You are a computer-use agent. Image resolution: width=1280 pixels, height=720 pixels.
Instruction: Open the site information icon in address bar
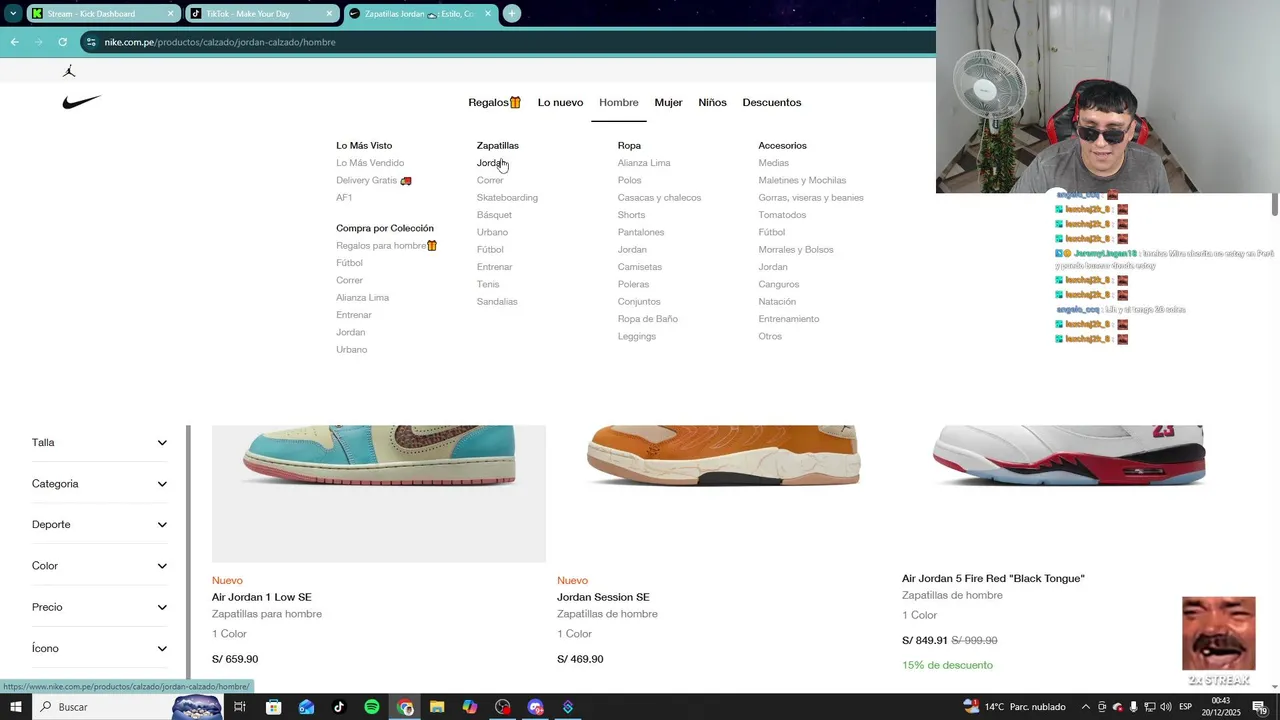(x=91, y=42)
